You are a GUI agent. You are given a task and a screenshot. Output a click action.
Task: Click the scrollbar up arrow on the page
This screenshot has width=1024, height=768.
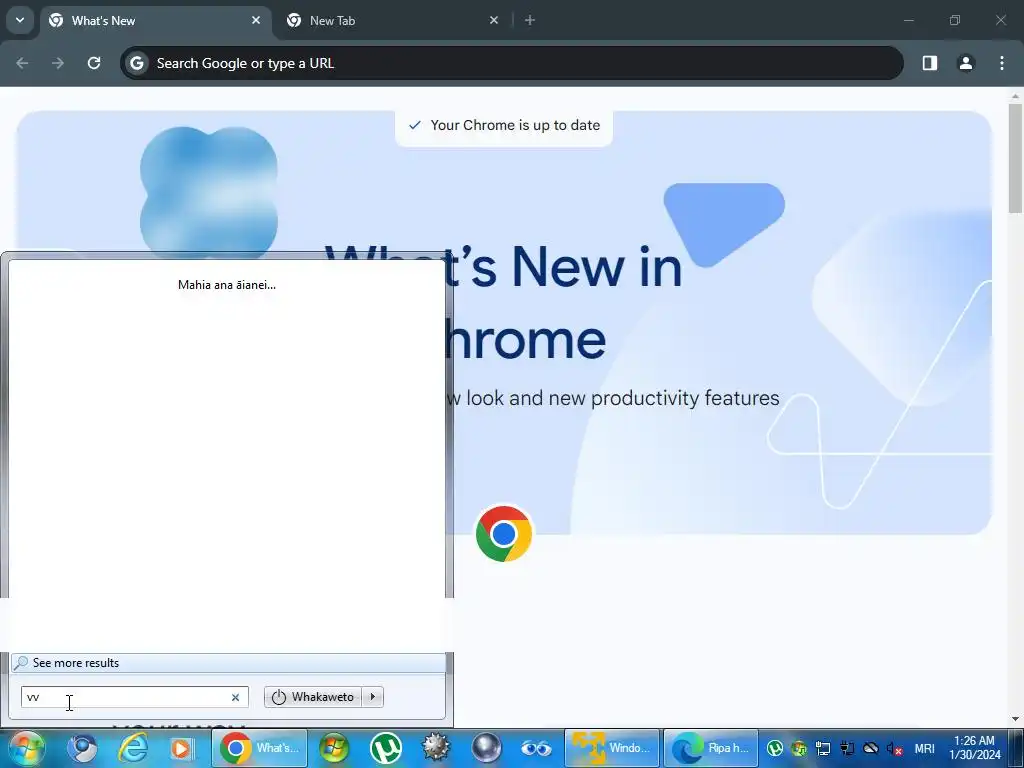(1015, 95)
